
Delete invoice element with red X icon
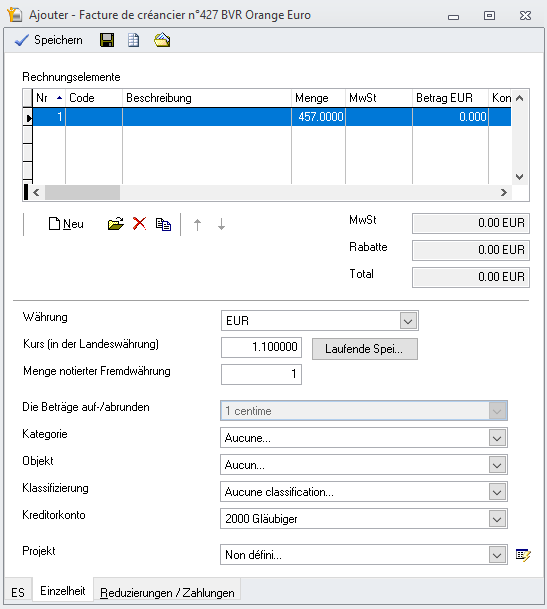(139, 224)
